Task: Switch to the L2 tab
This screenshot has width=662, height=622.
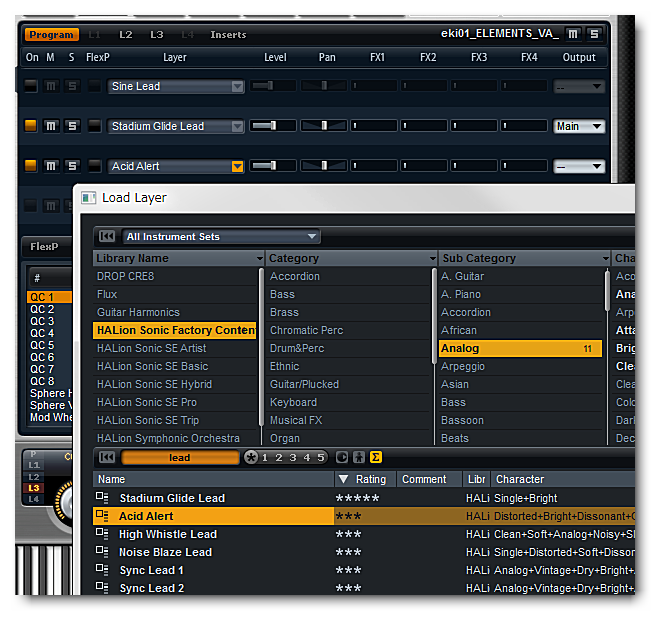Action: [125, 35]
